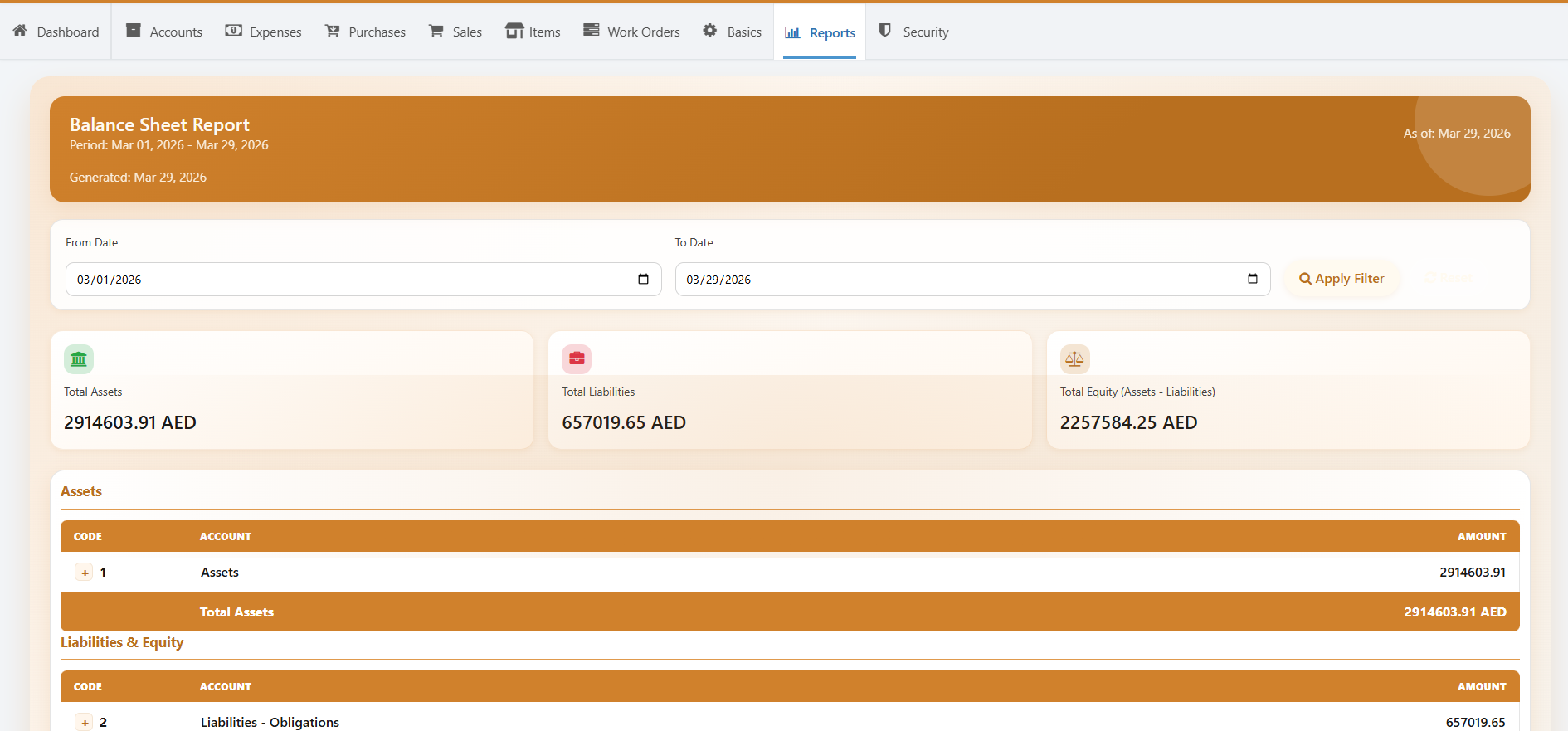Click into the From Date field
This screenshot has height=731, width=1568.
pyautogui.click(x=332, y=280)
